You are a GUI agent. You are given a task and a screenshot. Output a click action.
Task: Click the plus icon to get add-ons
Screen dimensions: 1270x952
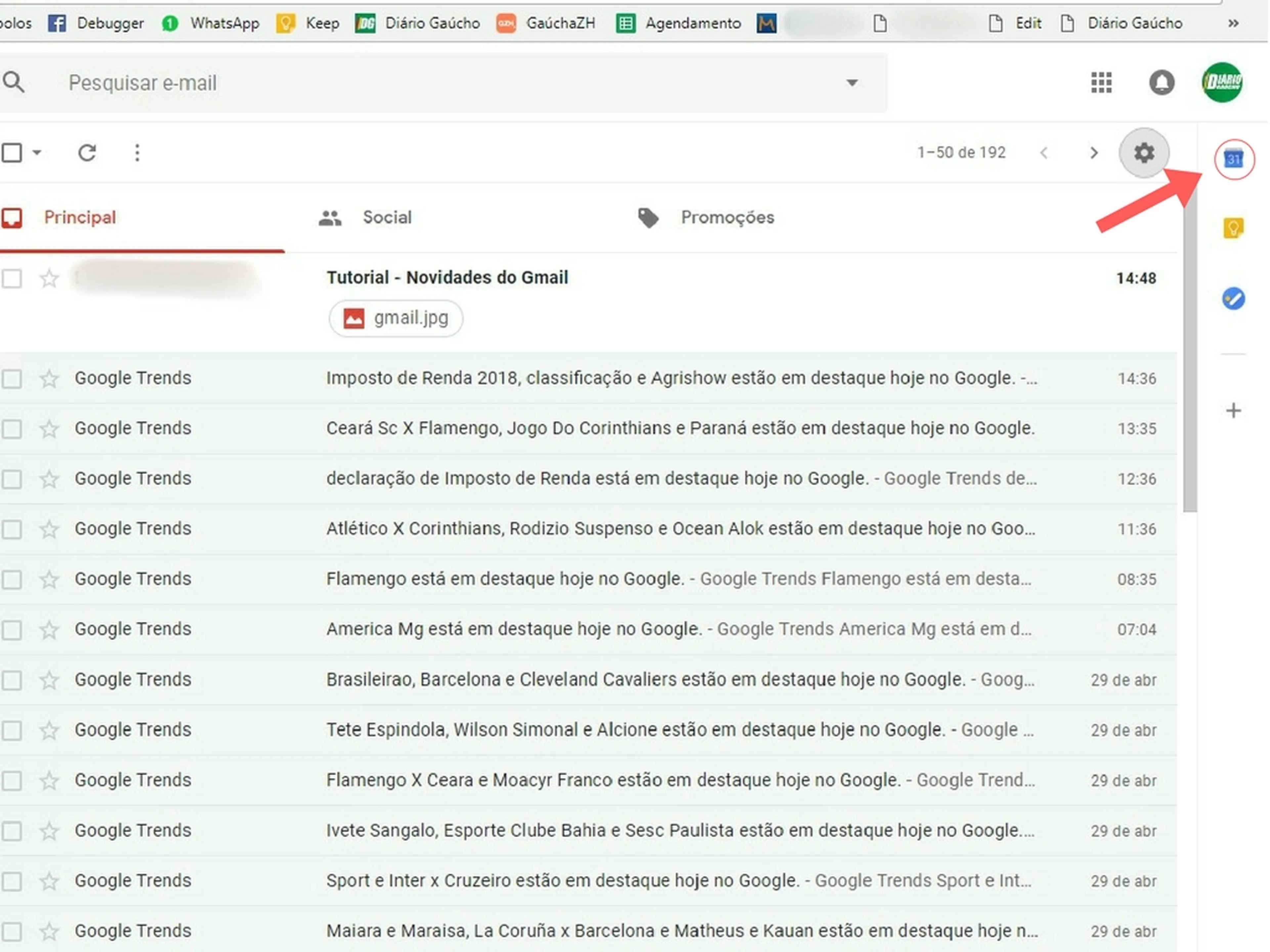(x=1233, y=410)
